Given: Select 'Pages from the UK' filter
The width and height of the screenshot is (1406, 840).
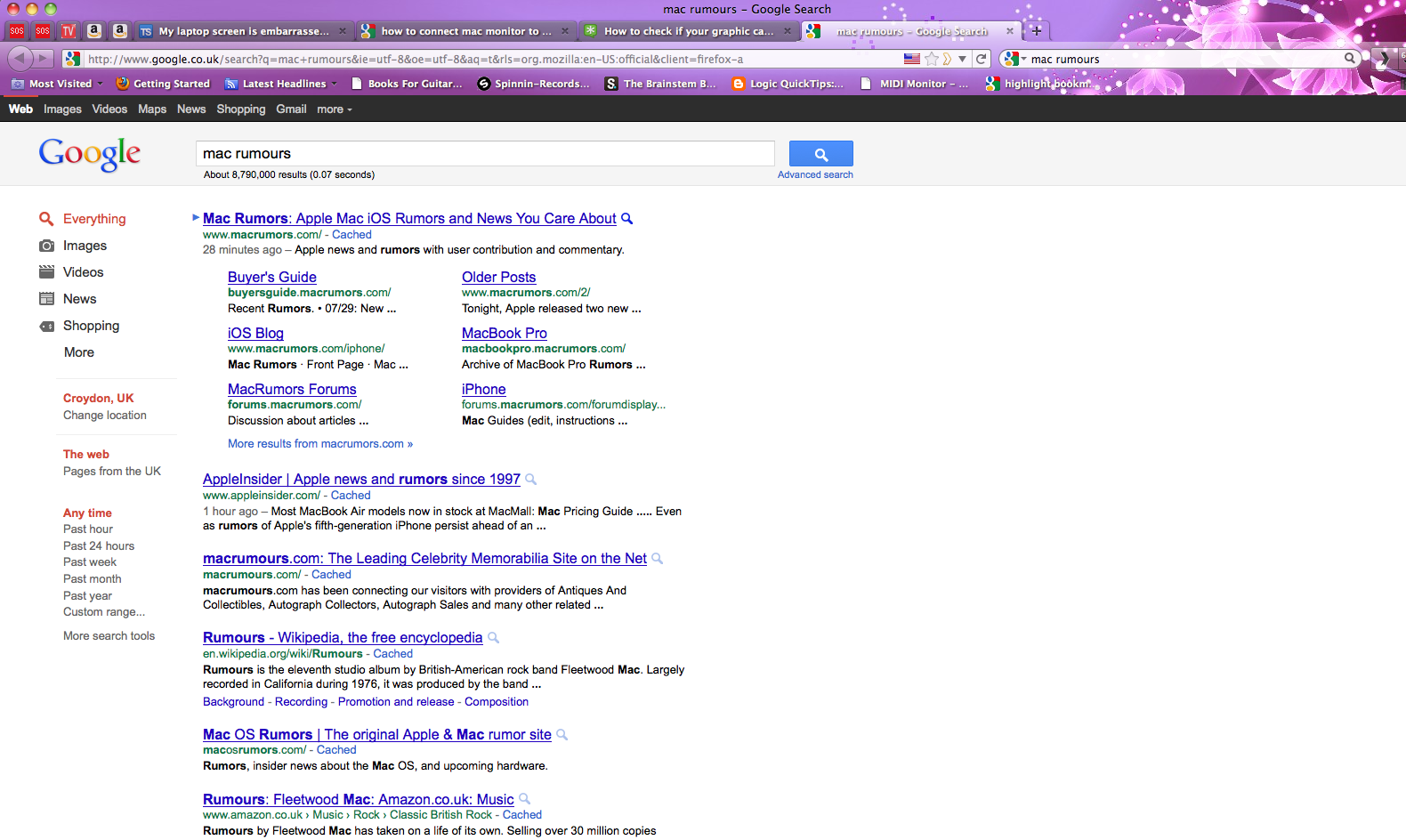Looking at the screenshot, I should click(112, 472).
